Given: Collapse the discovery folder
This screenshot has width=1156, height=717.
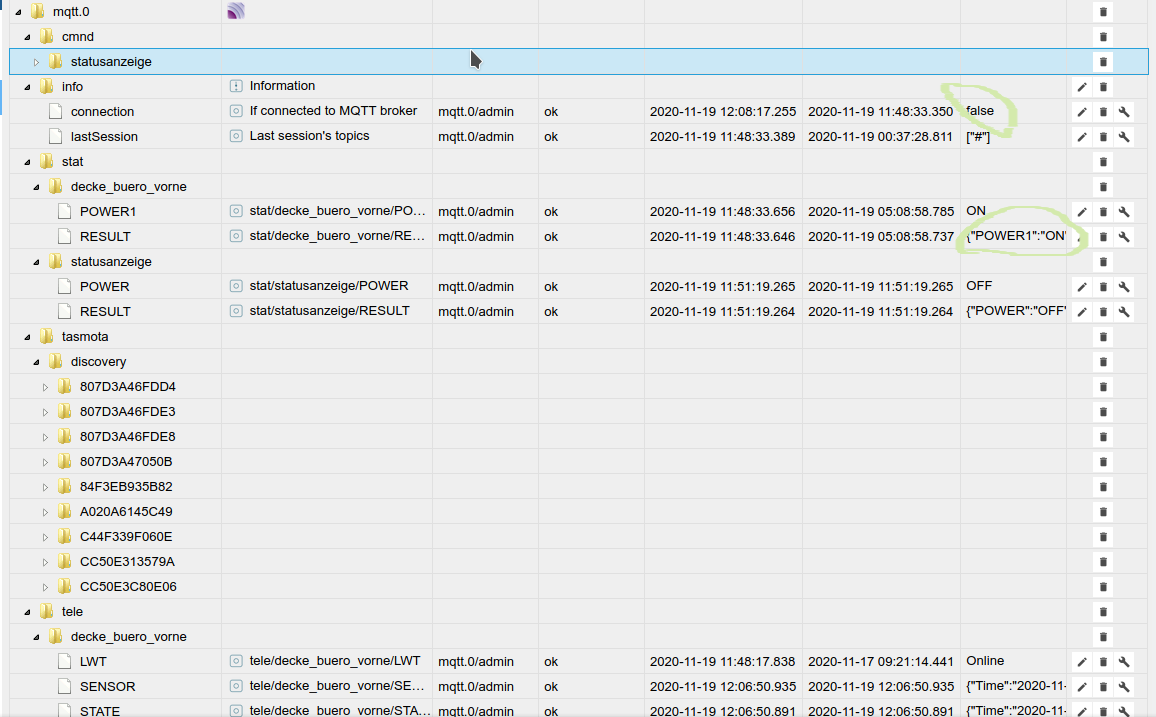Looking at the screenshot, I should [x=36, y=362].
